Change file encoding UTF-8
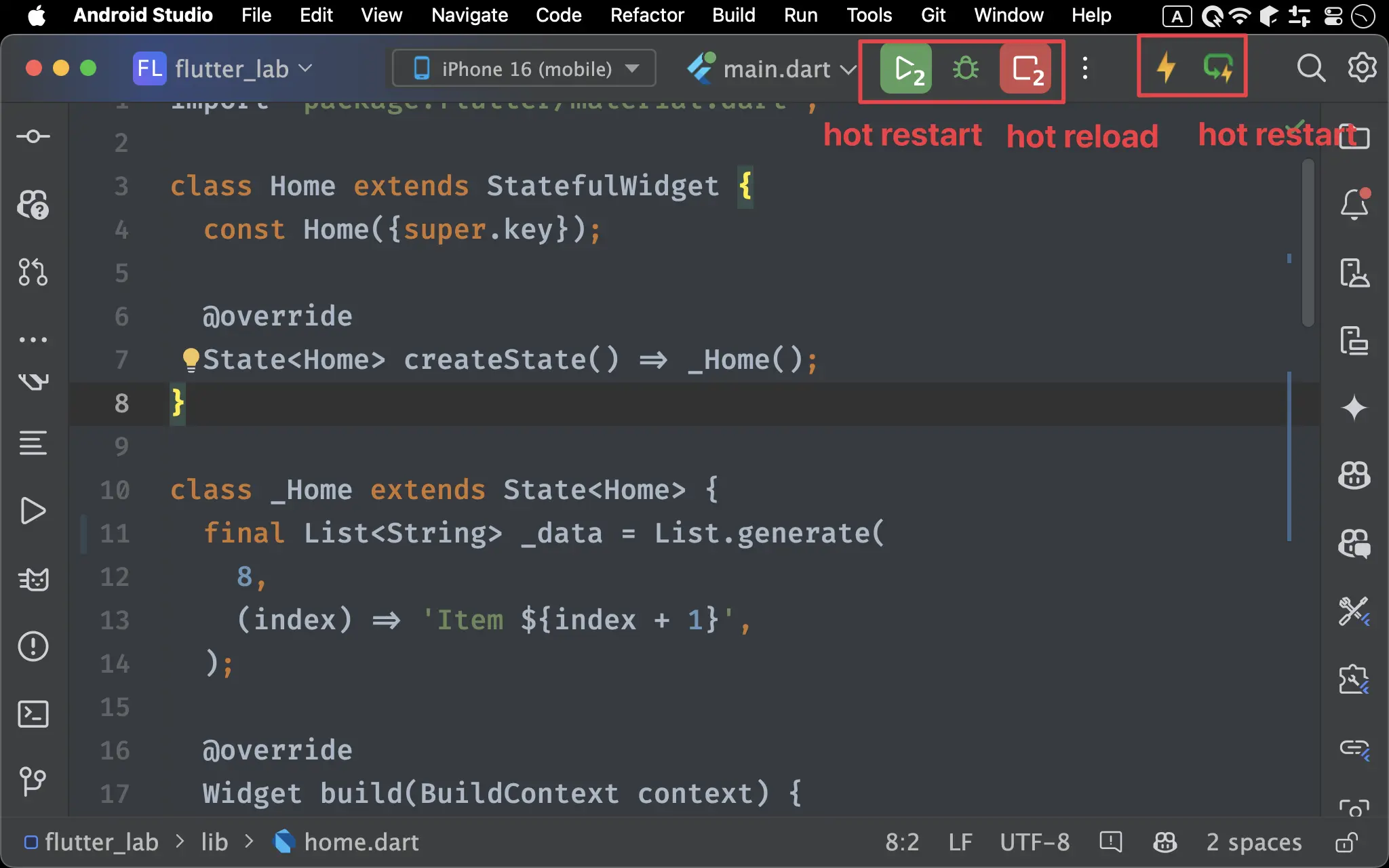 pyautogui.click(x=1034, y=842)
